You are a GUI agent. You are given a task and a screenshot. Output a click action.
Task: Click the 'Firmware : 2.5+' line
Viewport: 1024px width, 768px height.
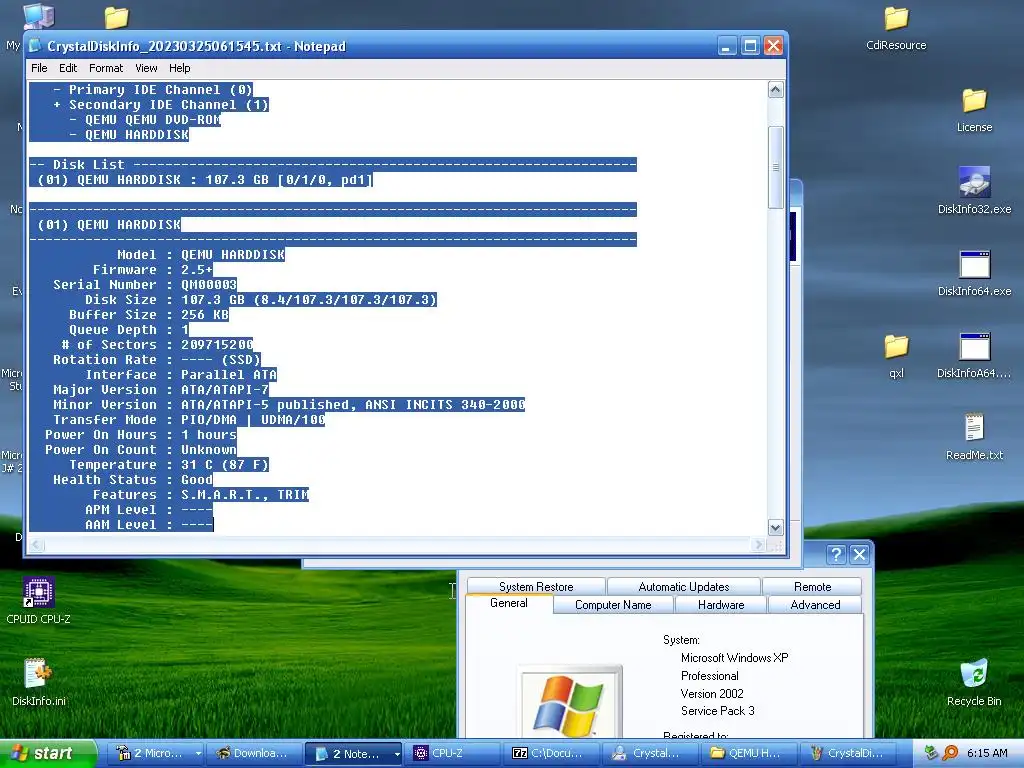point(153,270)
